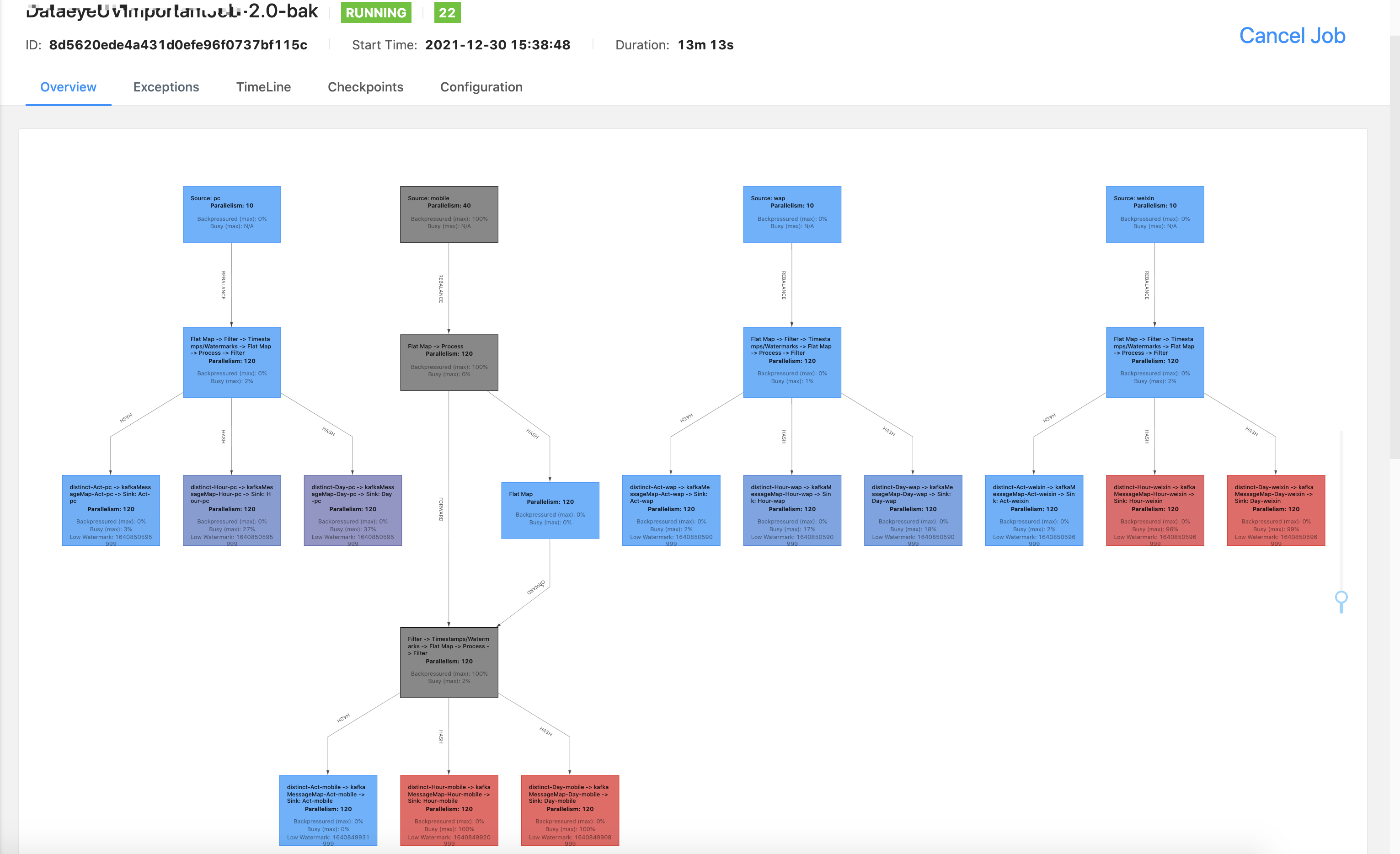Open the TimeLine tab
Image resolution: width=1400 pixels, height=854 pixels.
tap(264, 87)
